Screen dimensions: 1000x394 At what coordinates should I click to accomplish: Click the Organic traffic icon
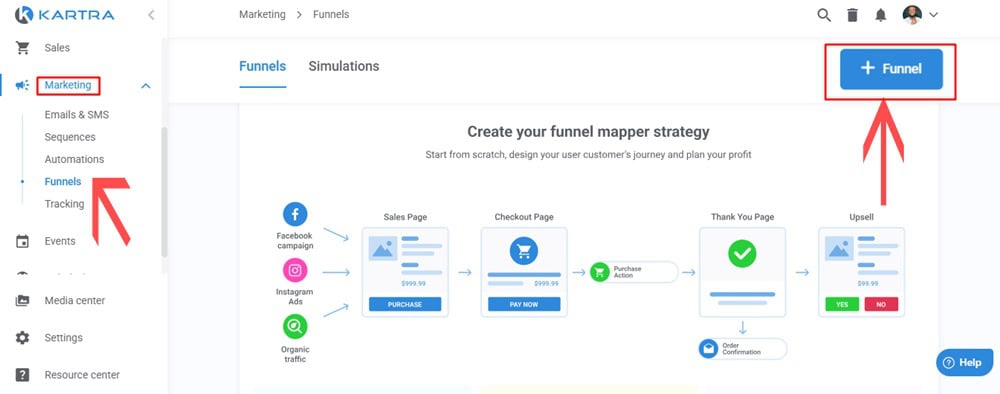click(295, 327)
